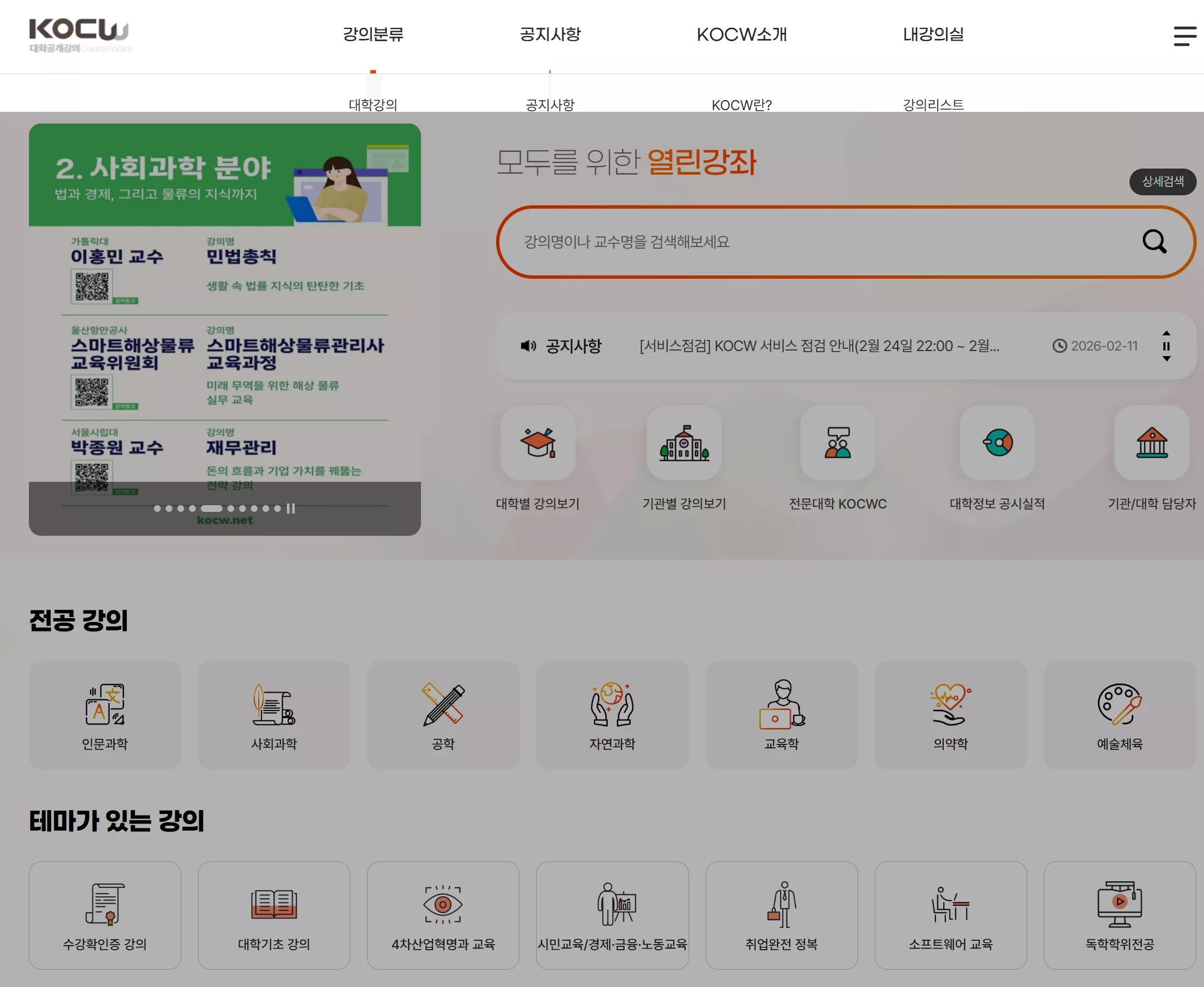
Task: Pause the notice ticker rotation
Action: click(x=1167, y=346)
